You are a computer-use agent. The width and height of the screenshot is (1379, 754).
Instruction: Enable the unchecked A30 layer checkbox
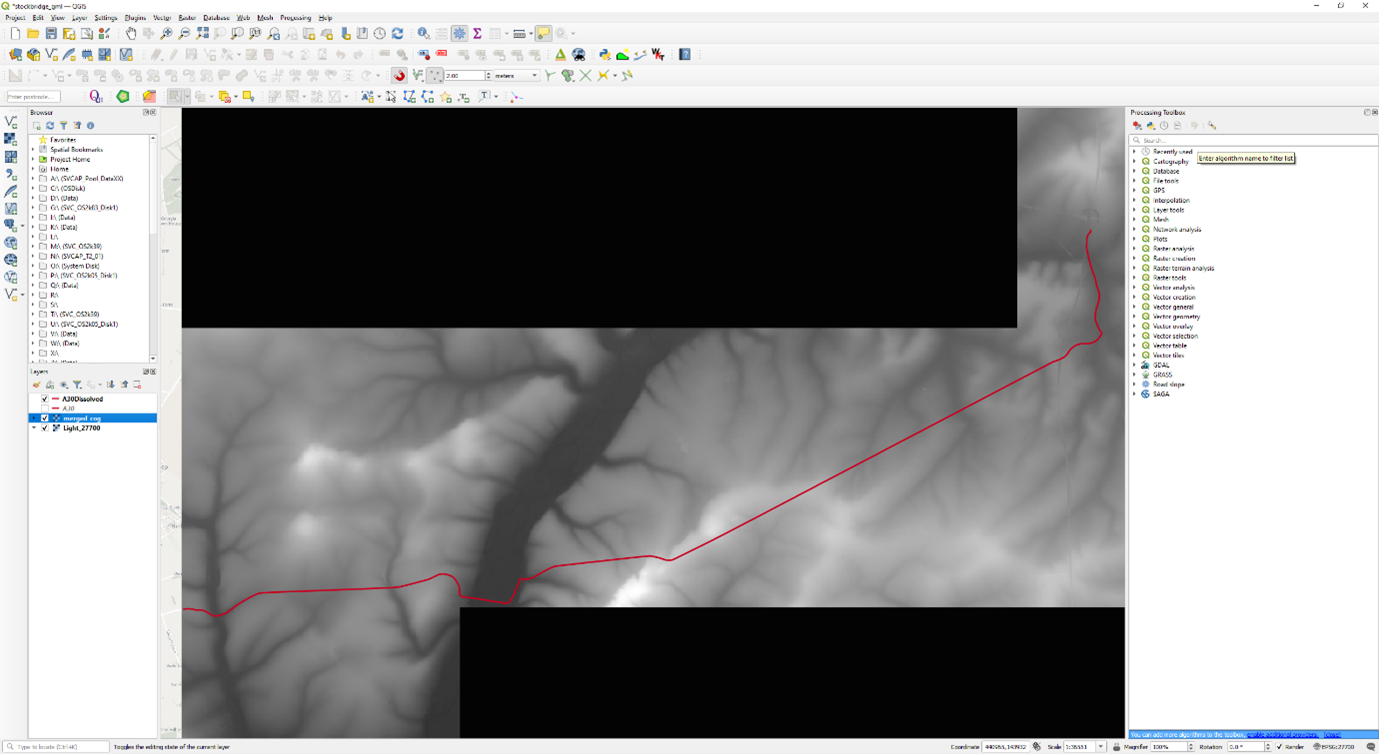point(44,409)
